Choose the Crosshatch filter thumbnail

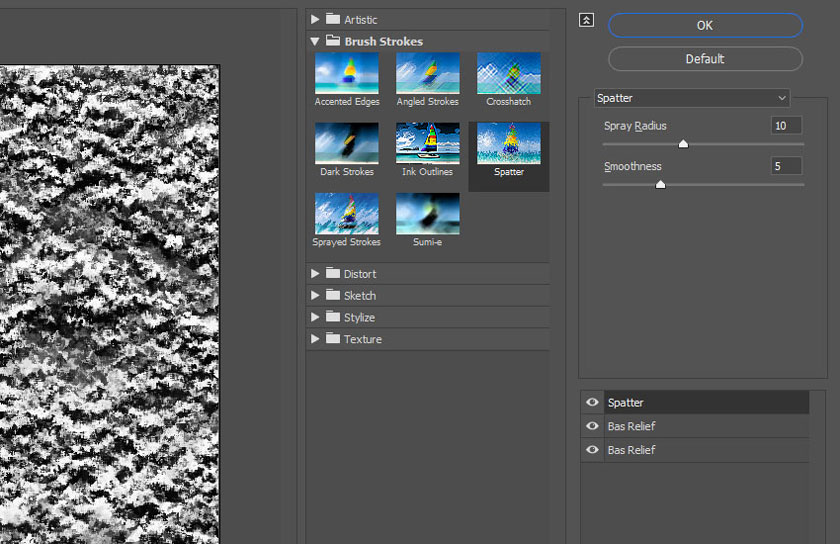click(x=508, y=73)
